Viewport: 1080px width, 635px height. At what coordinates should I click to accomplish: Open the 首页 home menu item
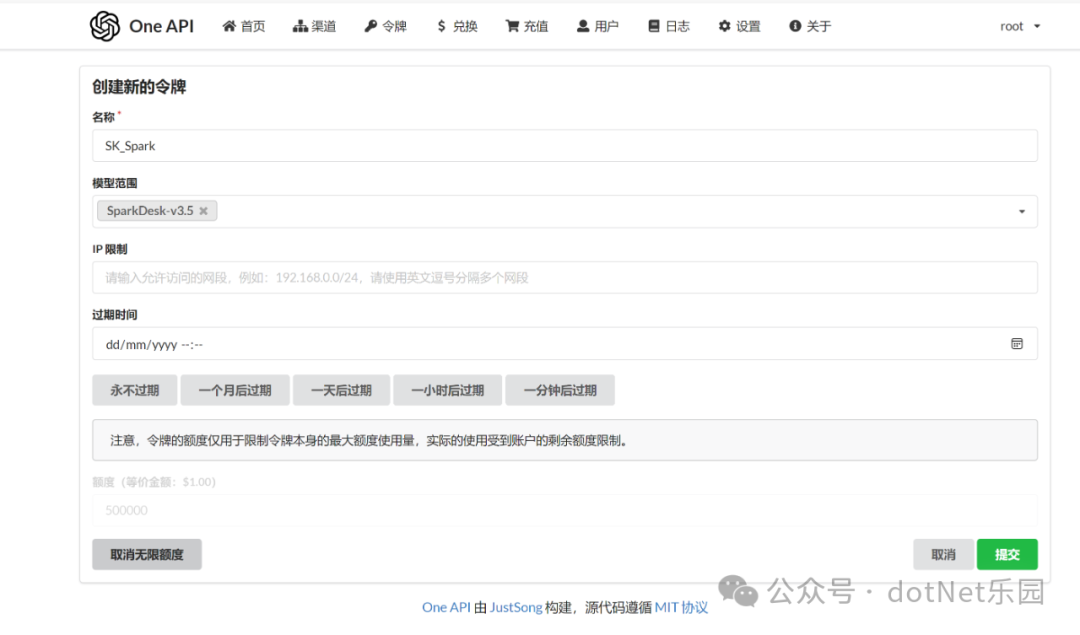244,26
